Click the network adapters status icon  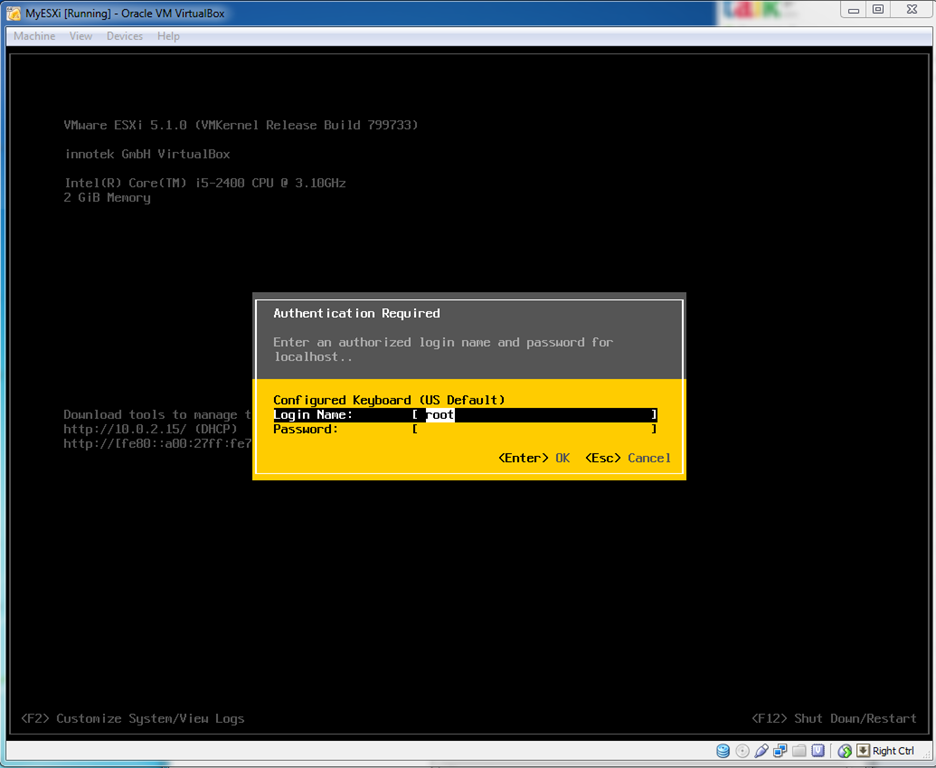(x=780, y=751)
